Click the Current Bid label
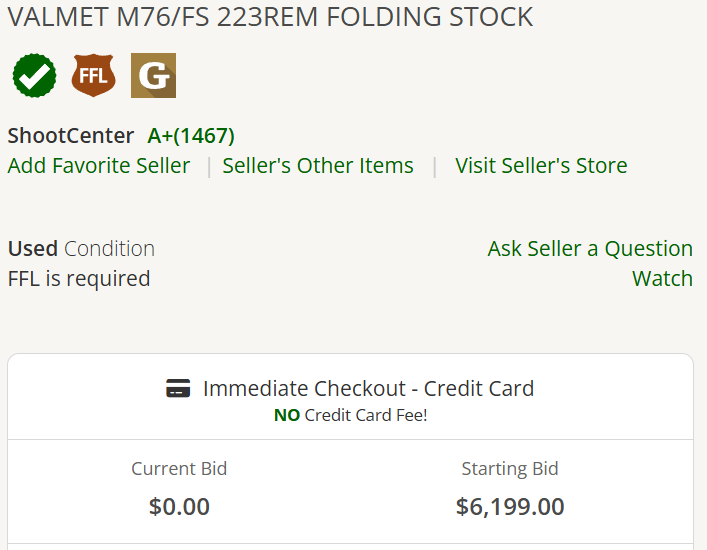This screenshot has width=707, height=550. coord(179,469)
